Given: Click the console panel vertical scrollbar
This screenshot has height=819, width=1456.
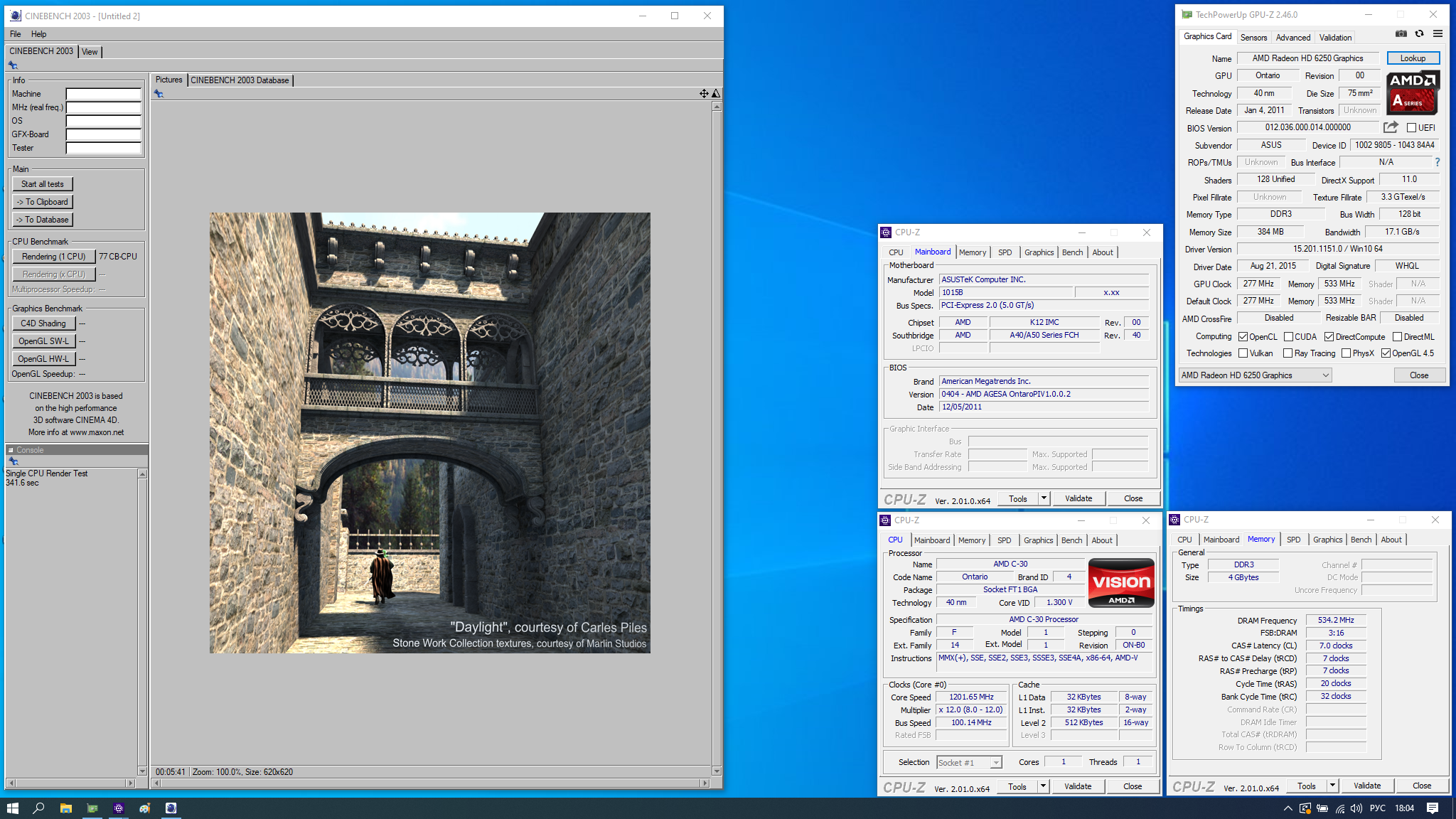Looking at the screenshot, I should click(142, 622).
